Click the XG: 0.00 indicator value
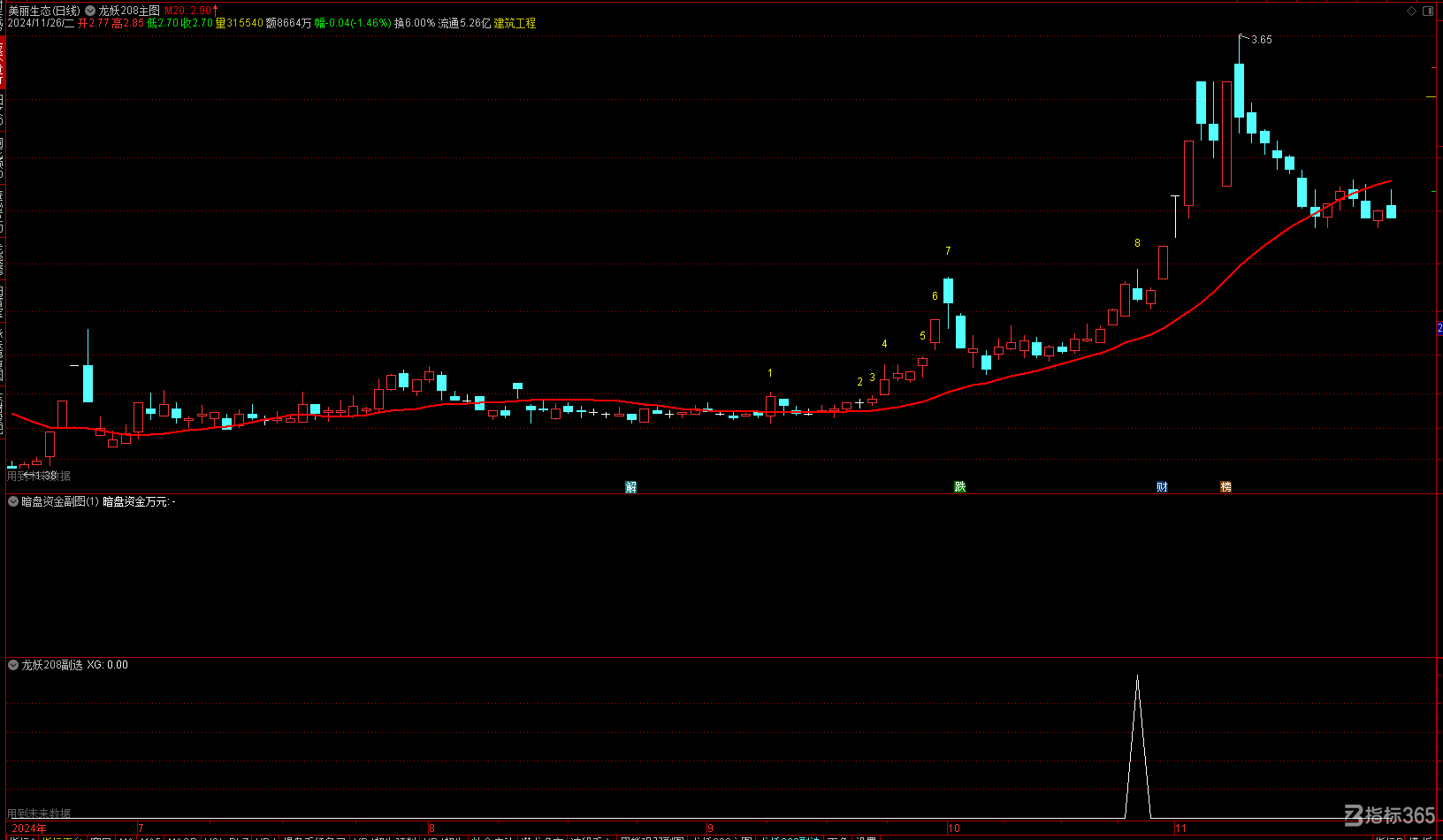The height and width of the screenshot is (840, 1443). (x=107, y=665)
